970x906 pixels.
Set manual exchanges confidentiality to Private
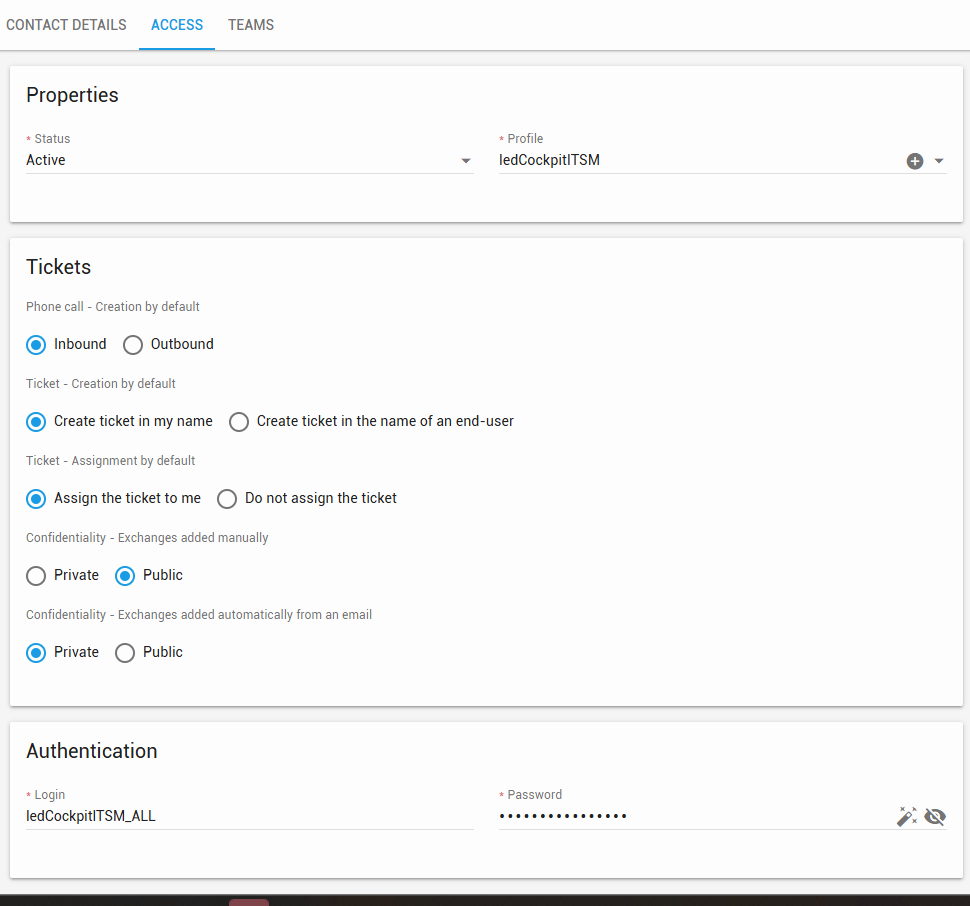tap(36, 576)
